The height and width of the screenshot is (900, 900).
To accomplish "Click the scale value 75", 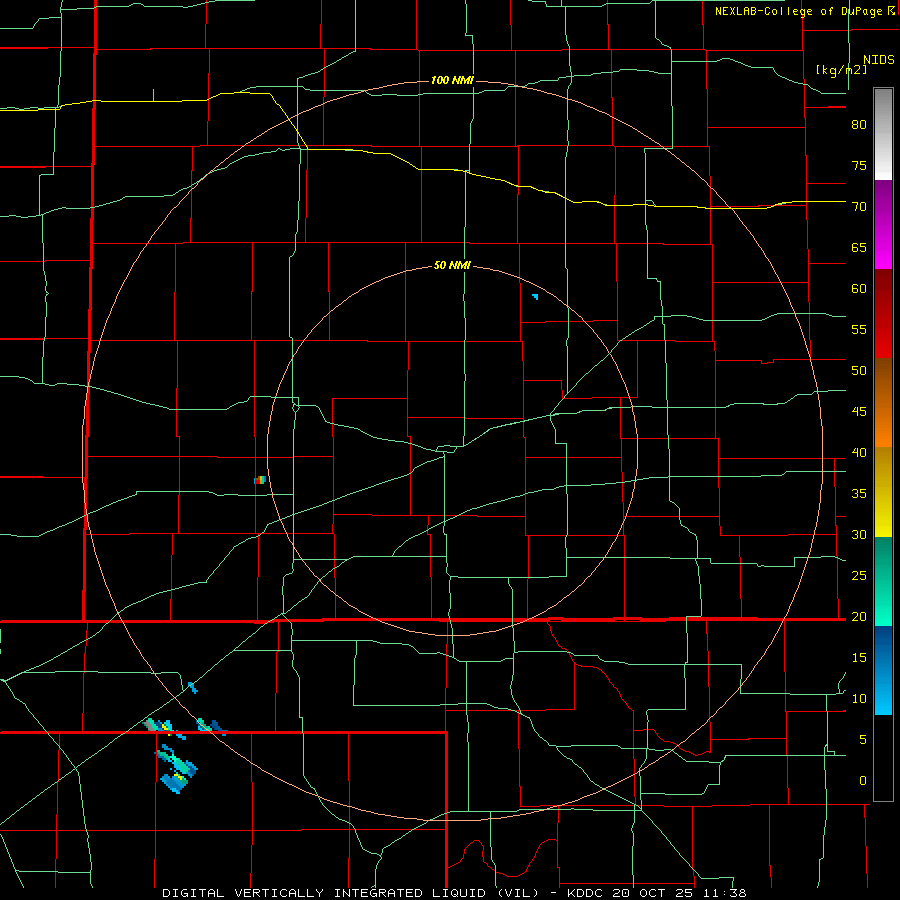I will coord(859,165).
